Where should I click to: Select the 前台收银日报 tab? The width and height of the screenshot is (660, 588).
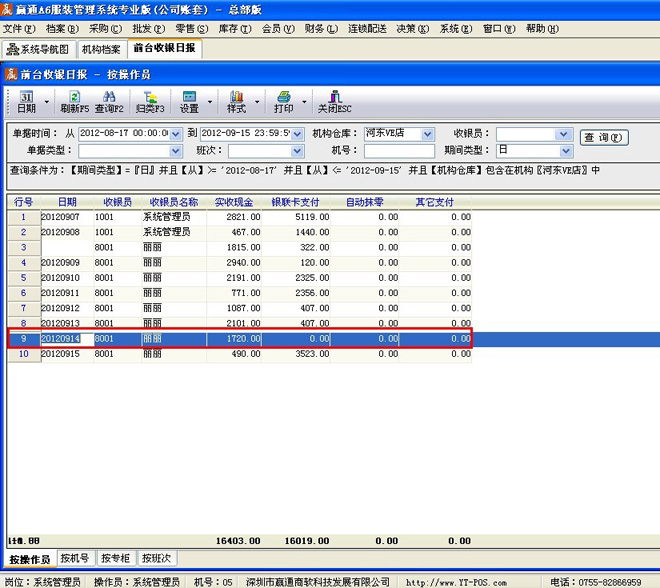(x=165, y=48)
